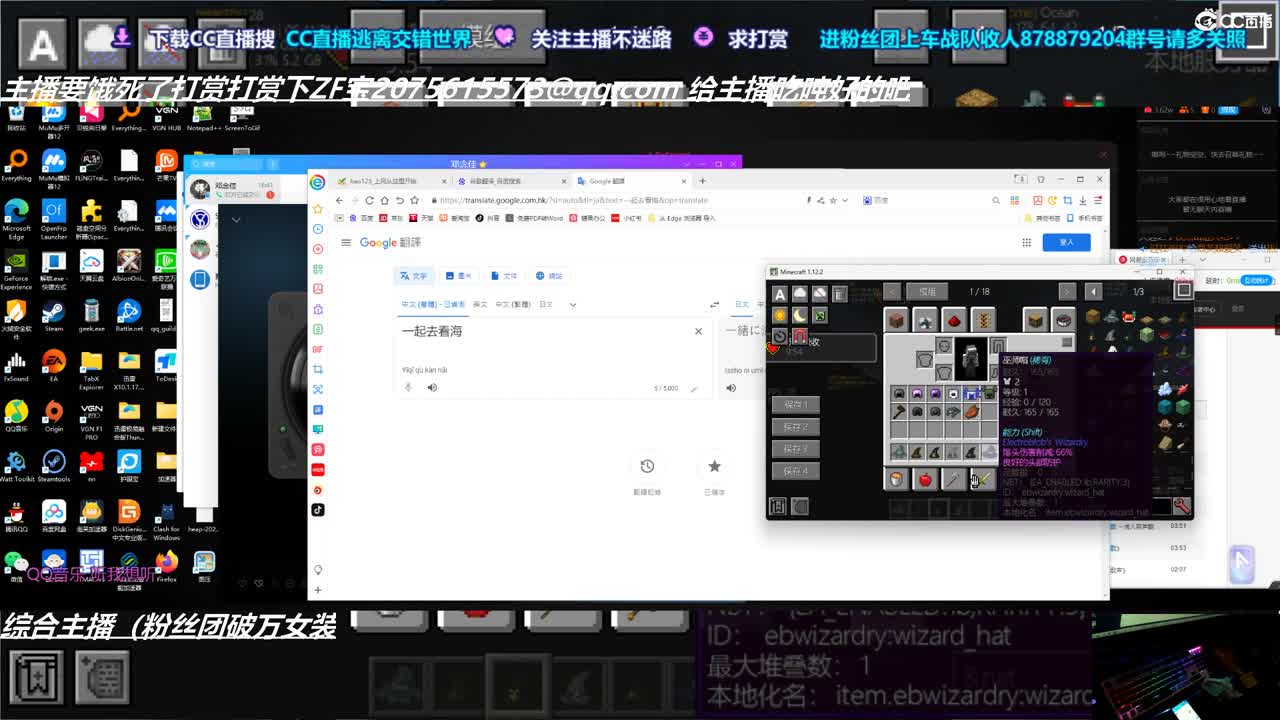
Task: Open the saved translations star
Action: [714, 466]
